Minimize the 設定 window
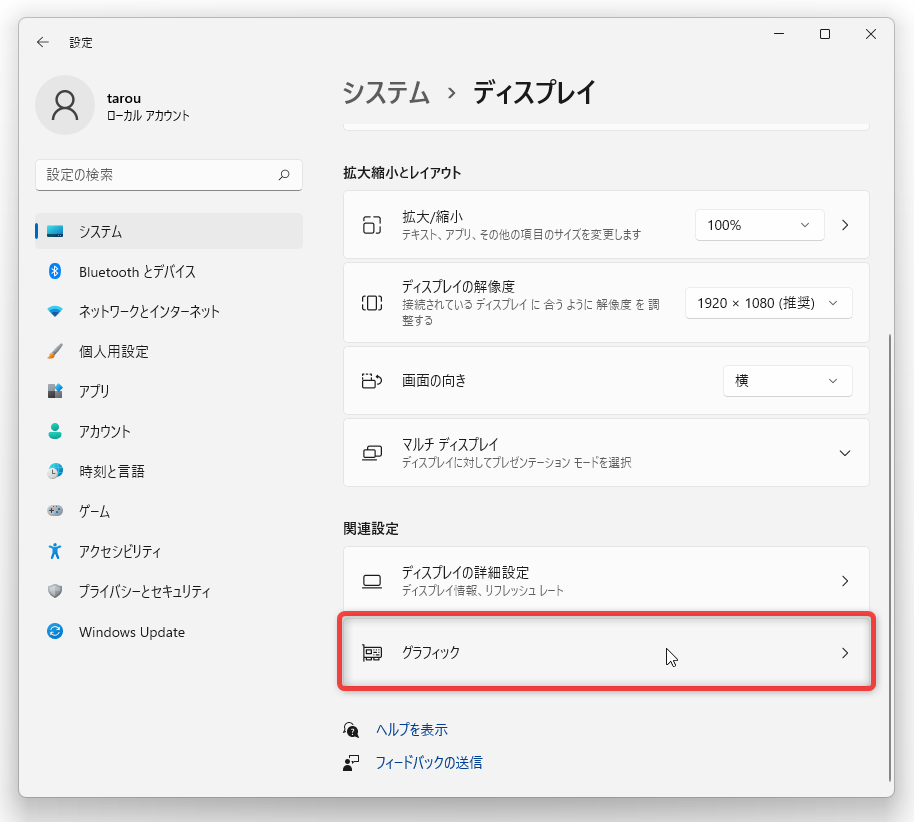The height and width of the screenshot is (822, 914). click(x=779, y=34)
